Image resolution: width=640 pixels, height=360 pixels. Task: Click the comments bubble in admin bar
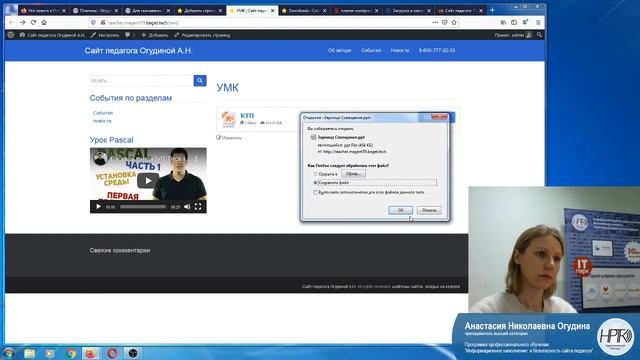(x=128, y=35)
